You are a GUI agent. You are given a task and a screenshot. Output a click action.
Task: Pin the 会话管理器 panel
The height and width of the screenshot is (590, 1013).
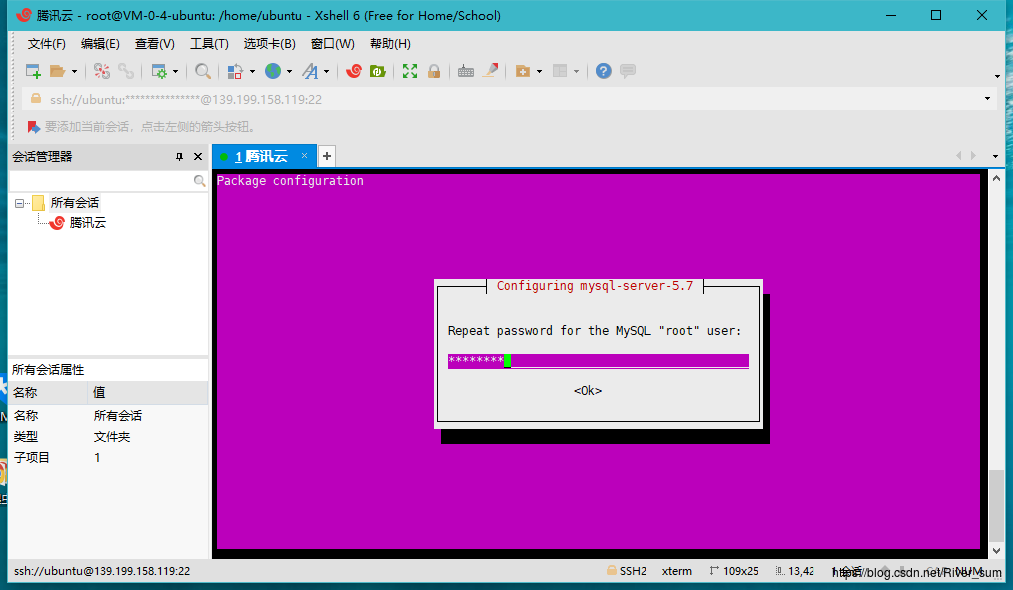click(180, 156)
